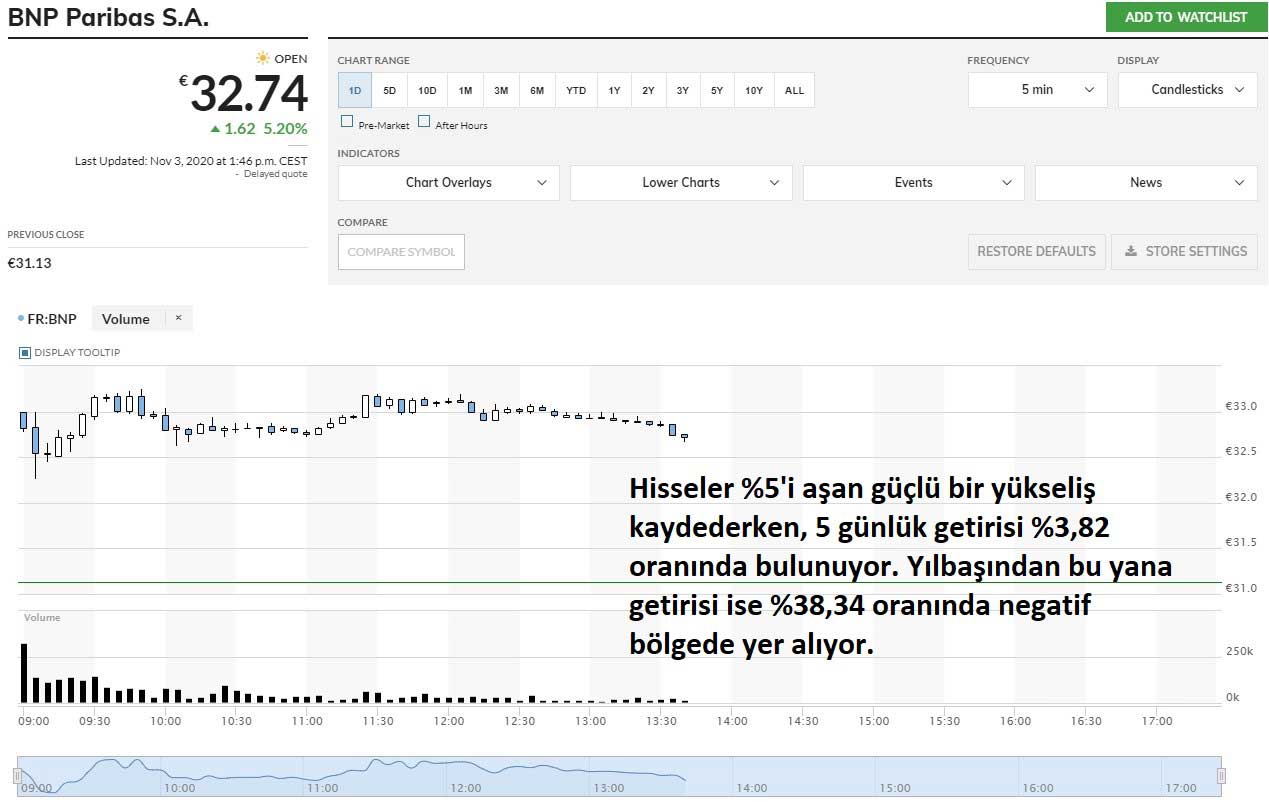The width and height of the screenshot is (1269, 802).
Task: Click the navigator mini chart area
Action: click(619, 776)
